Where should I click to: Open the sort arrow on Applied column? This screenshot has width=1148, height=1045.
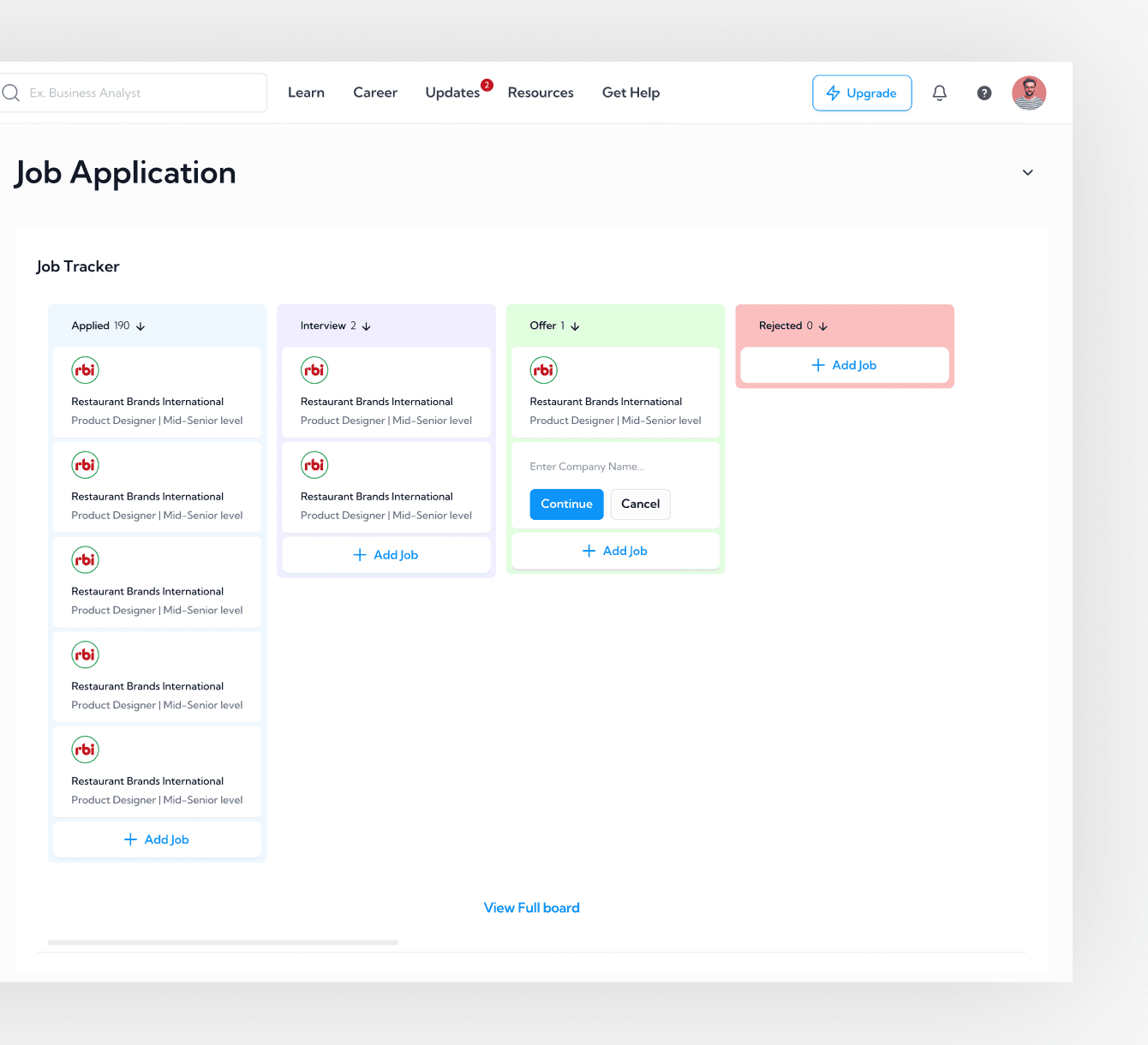(x=141, y=325)
